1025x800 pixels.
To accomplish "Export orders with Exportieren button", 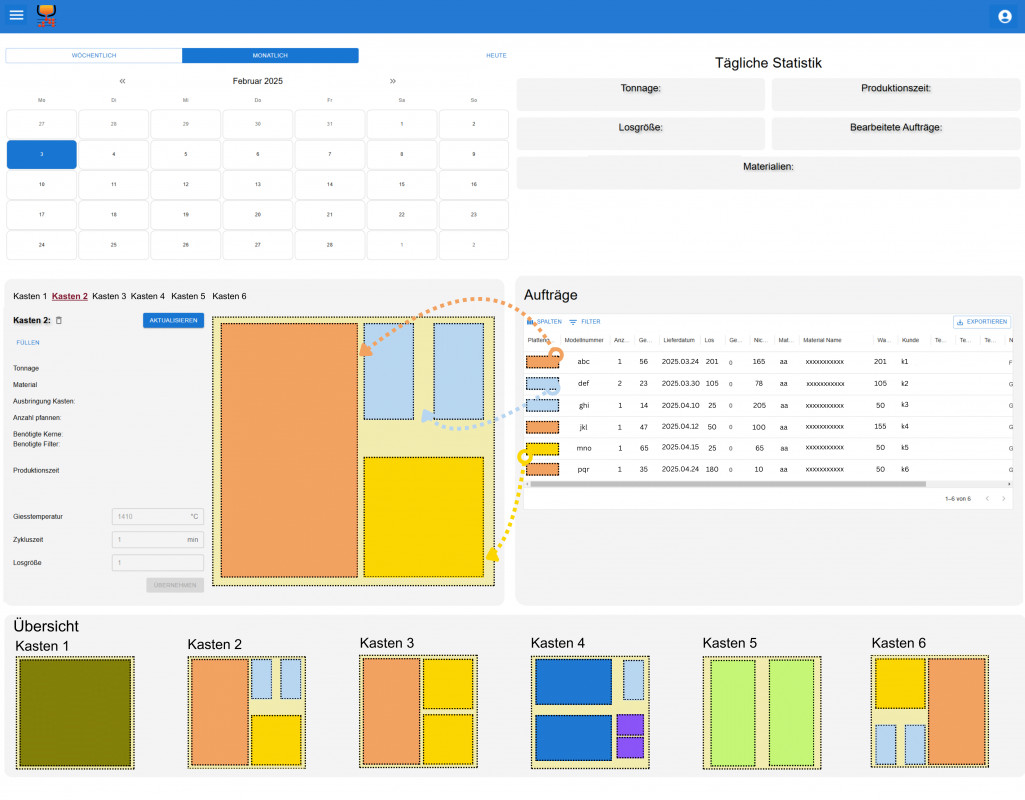I will pos(982,322).
